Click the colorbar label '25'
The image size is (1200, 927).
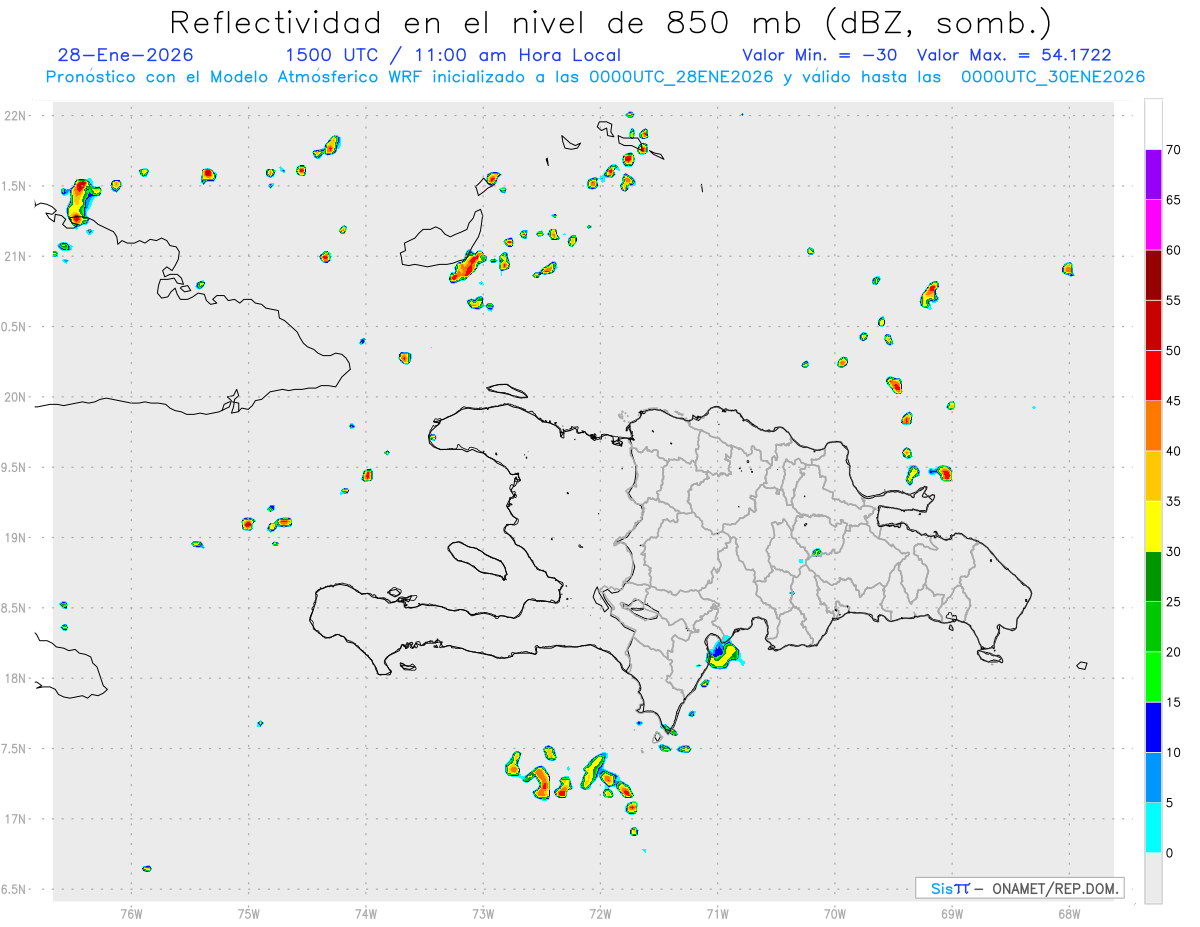[1174, 601]
